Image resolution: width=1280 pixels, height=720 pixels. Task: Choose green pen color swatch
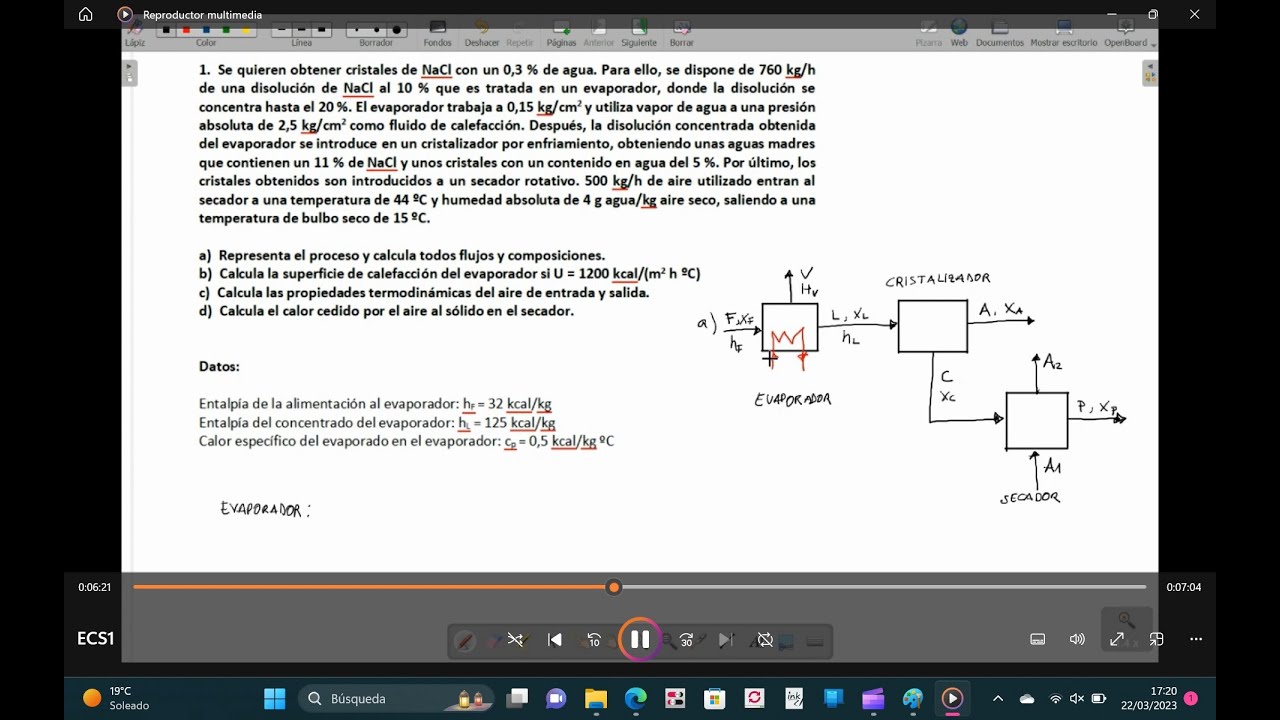pos(226,30)
